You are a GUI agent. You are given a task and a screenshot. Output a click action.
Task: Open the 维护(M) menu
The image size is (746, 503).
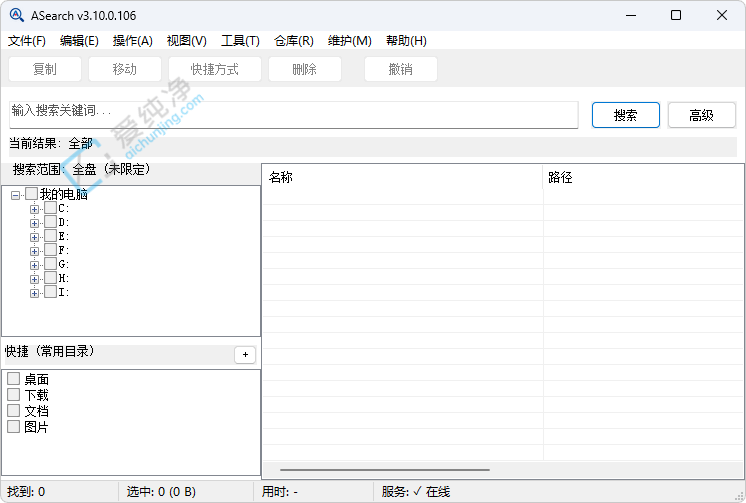click(350, 41)
